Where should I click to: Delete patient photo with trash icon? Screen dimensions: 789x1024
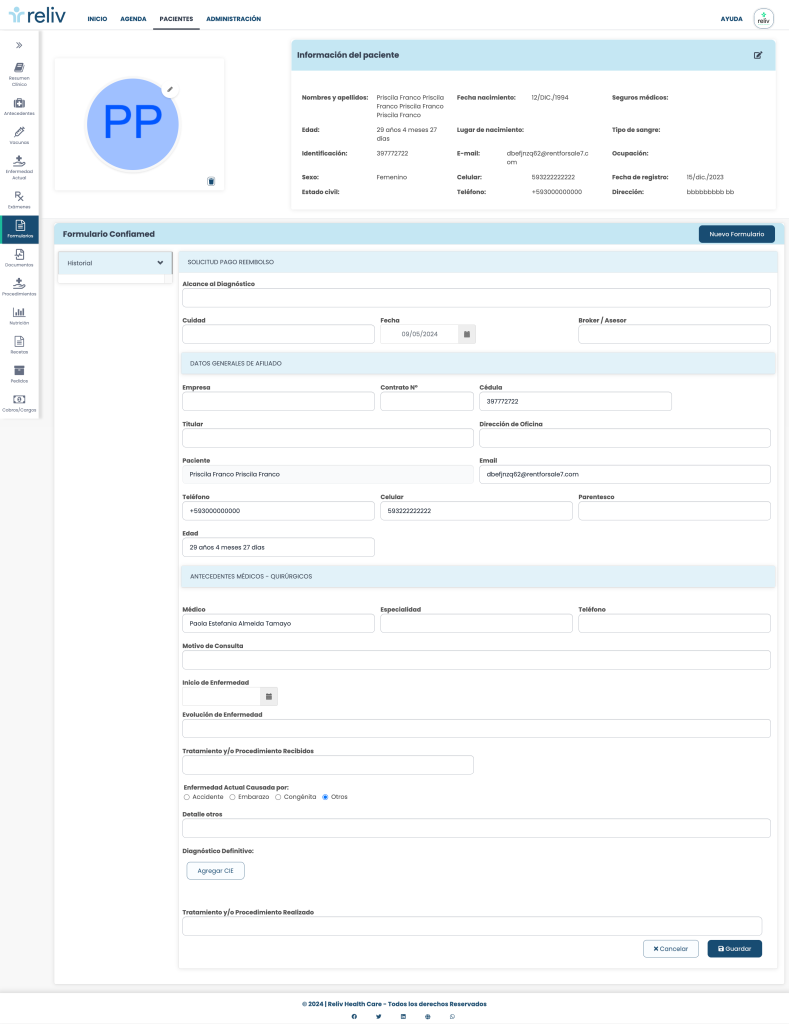(x=211, y=181)
